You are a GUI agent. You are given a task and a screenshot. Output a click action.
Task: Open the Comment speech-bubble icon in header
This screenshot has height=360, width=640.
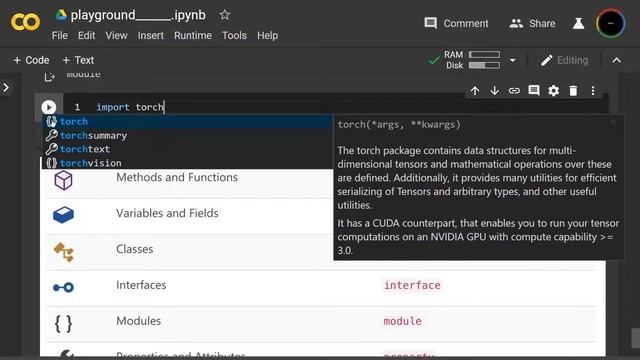(430, 23)
